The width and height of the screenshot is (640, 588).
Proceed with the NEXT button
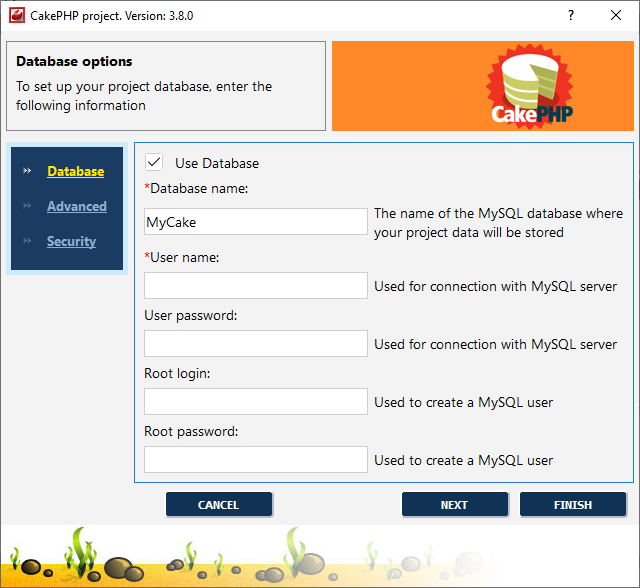coord(455,505)
